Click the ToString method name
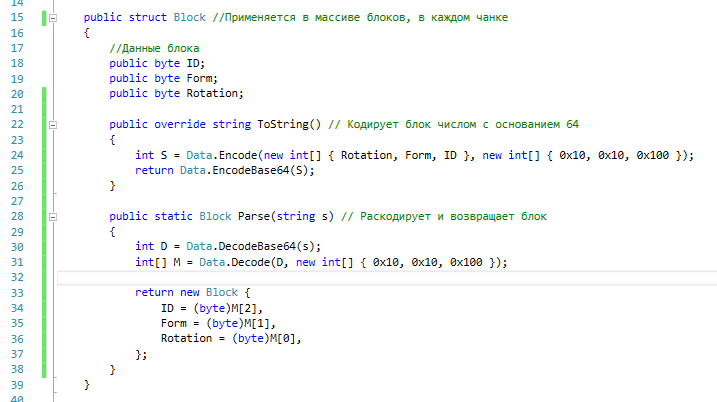717x402 pixels. [x=283, y=124]
